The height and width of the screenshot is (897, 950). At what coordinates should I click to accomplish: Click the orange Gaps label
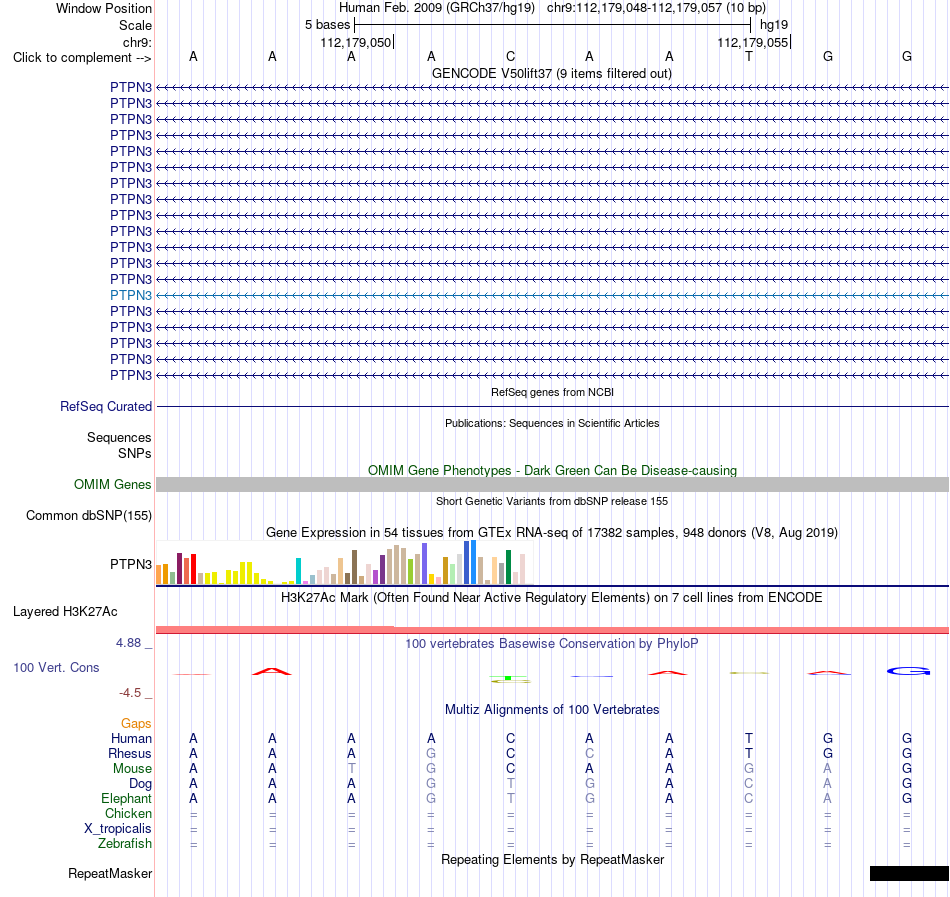[x=136, y=723]
